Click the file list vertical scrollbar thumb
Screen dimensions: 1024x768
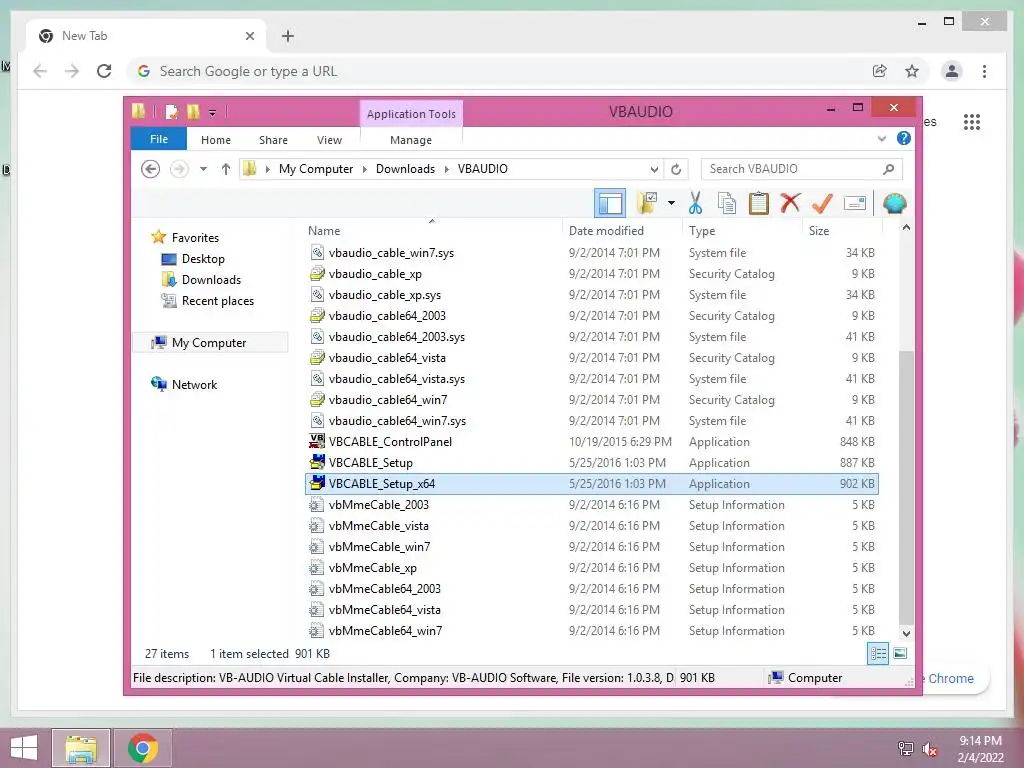[906, 488]
